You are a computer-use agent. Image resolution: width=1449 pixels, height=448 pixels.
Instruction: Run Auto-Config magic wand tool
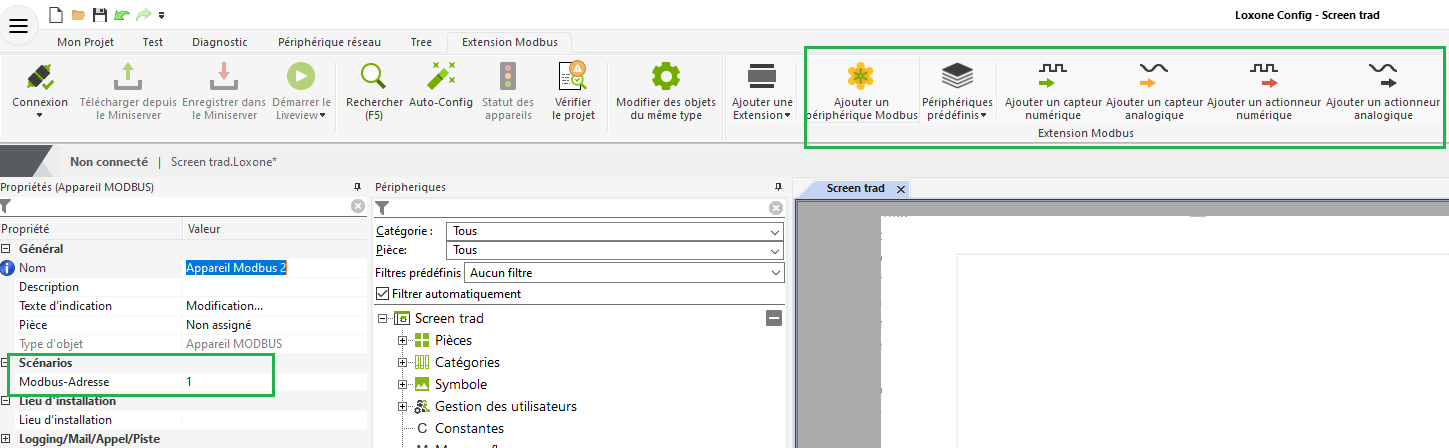coord(441,77)
